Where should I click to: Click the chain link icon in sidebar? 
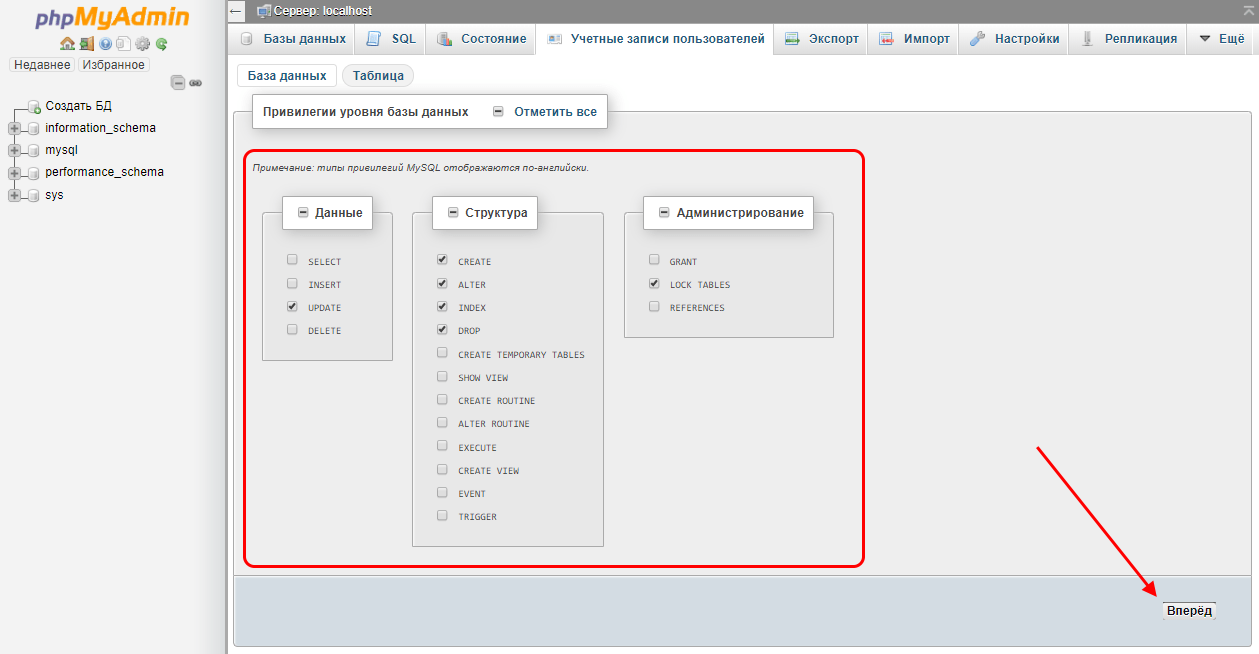click(x=196, y=83)
